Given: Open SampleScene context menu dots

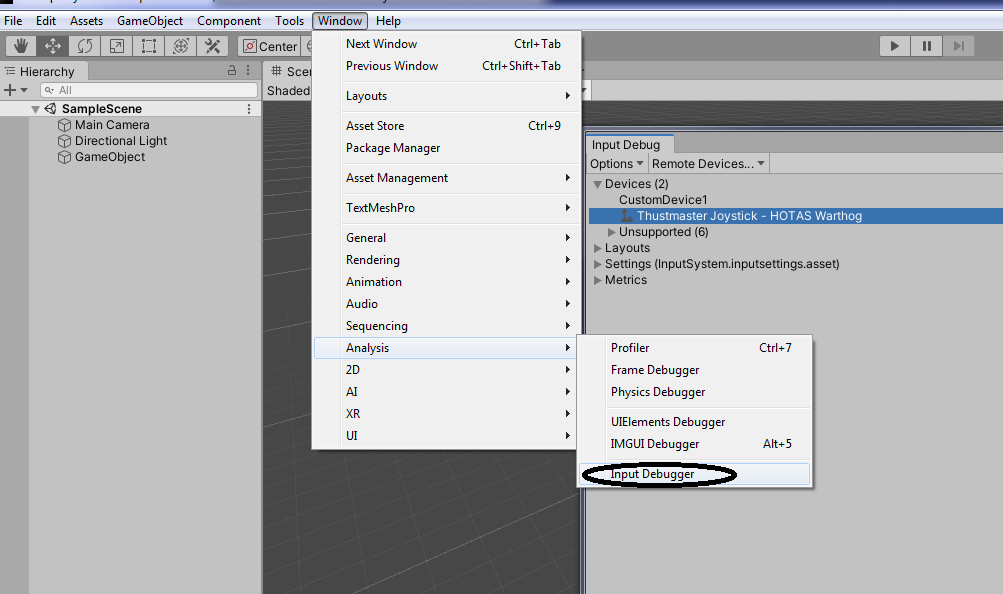Looking at the screenshot, I should point(249,109).
